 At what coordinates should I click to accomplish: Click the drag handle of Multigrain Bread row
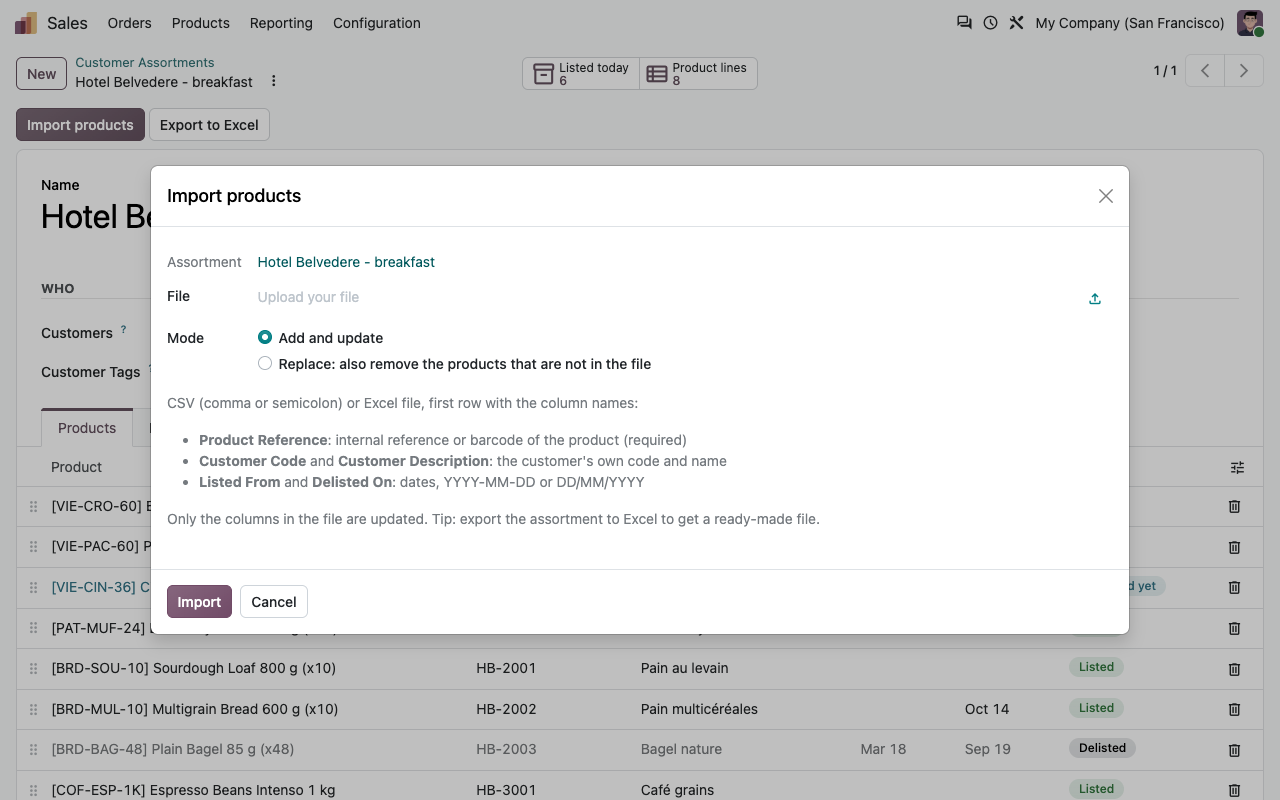tap(33, 710)
